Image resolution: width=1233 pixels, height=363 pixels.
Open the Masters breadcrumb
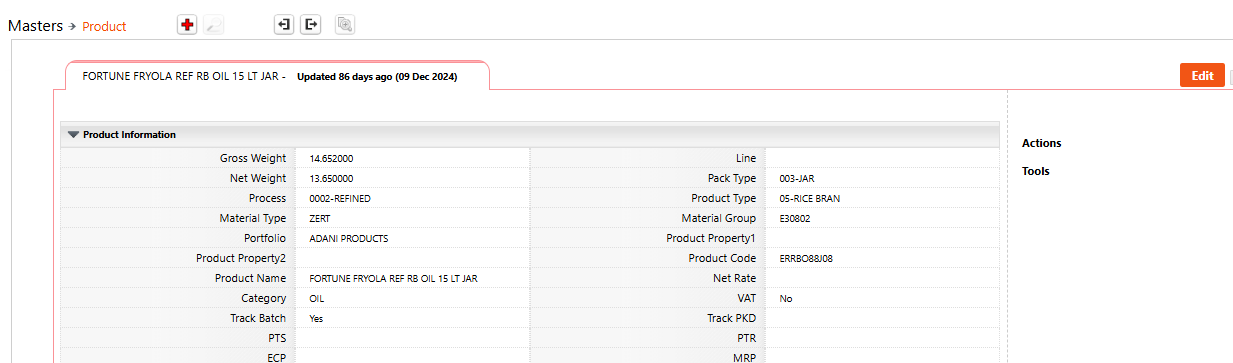[36, 26]
